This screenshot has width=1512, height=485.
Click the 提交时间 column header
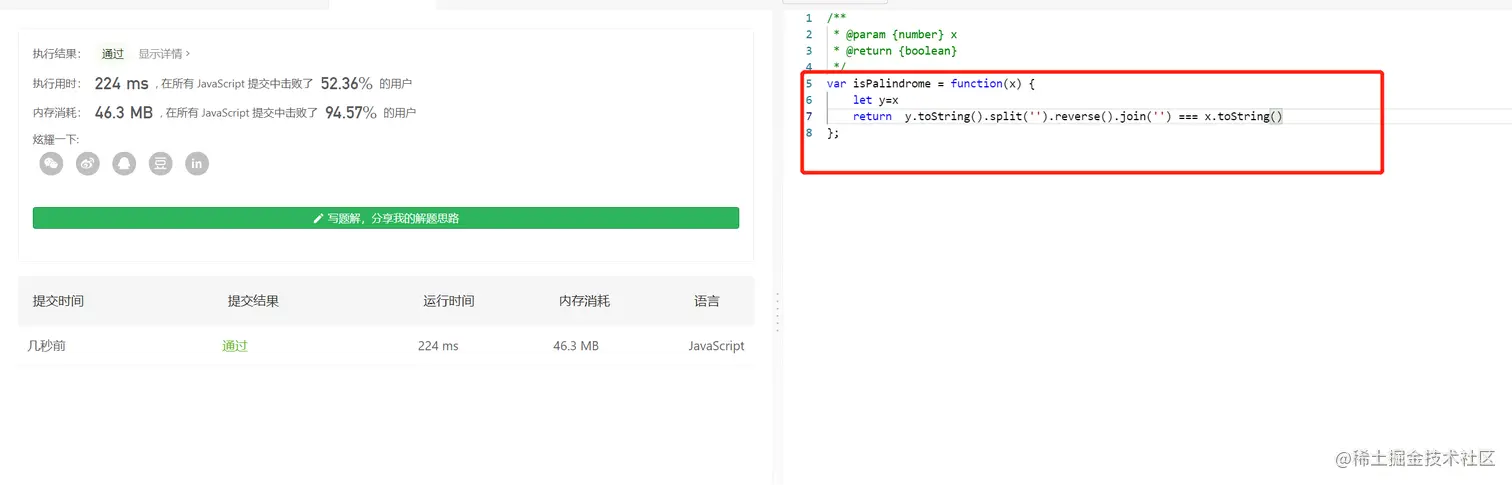[x=59, y=301]
